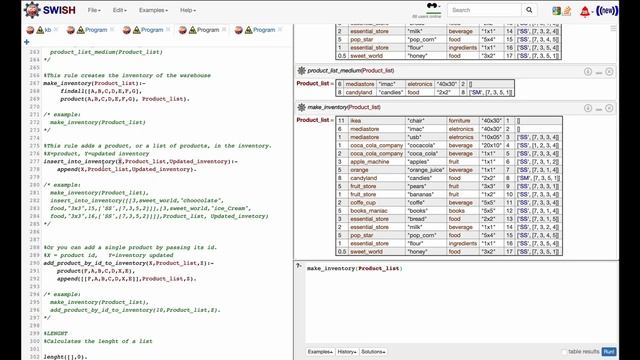Image resolution: width=640 pixels, height=360 pixels.
Task: Open the notes pencil icon in navbar
Action: tap(567, 11)
